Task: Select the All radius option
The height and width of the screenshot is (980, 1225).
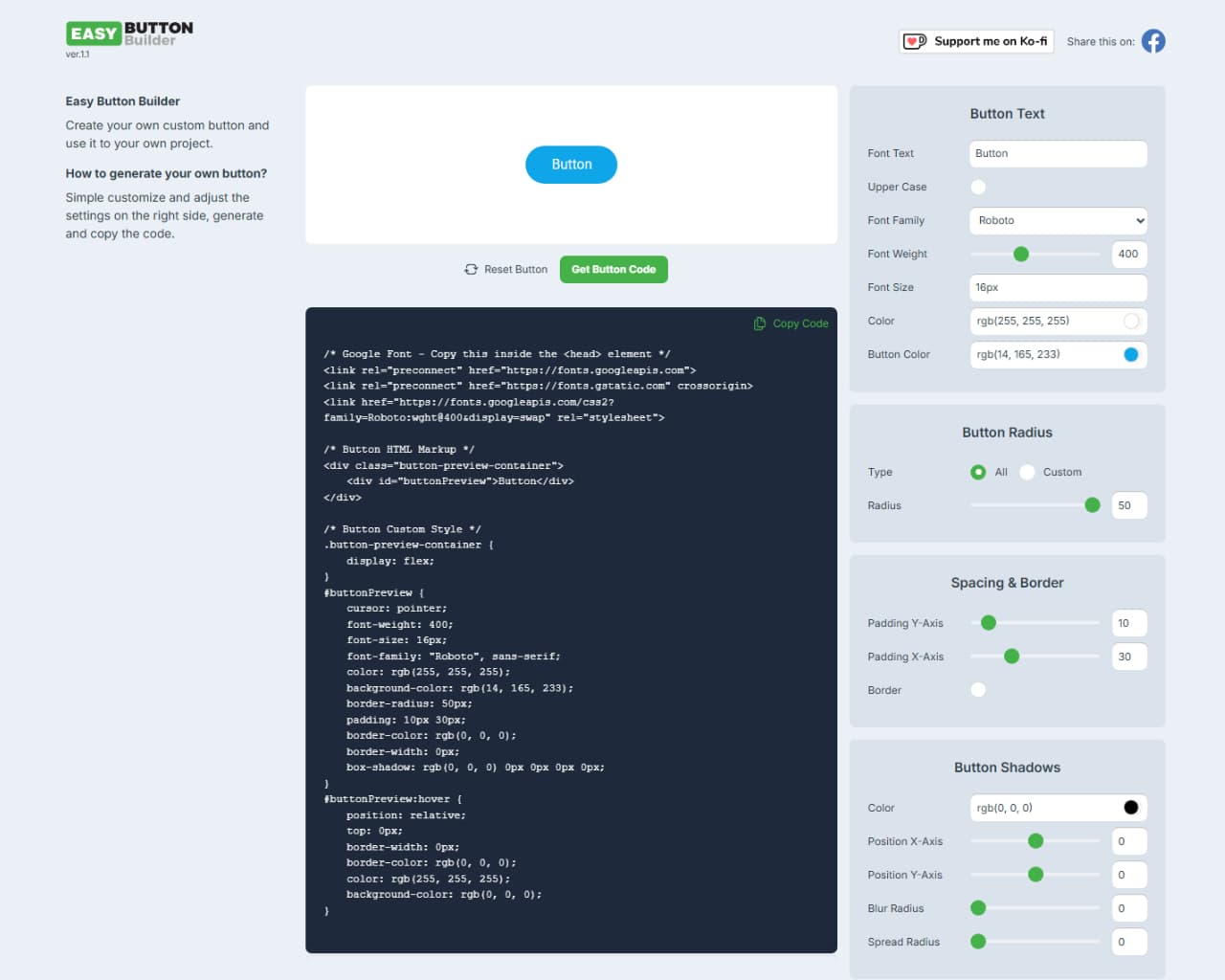Action: coord(978,472)
